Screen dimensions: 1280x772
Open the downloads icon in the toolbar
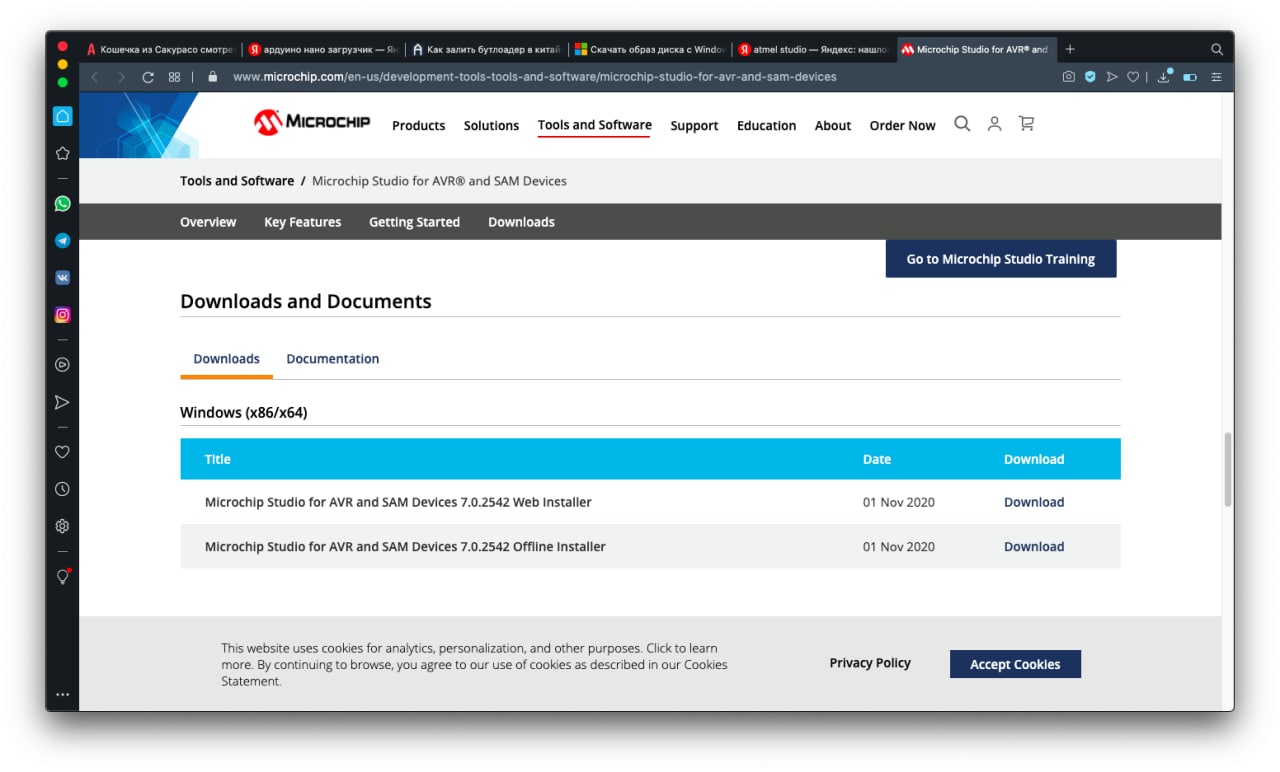tap(1164, 76)
